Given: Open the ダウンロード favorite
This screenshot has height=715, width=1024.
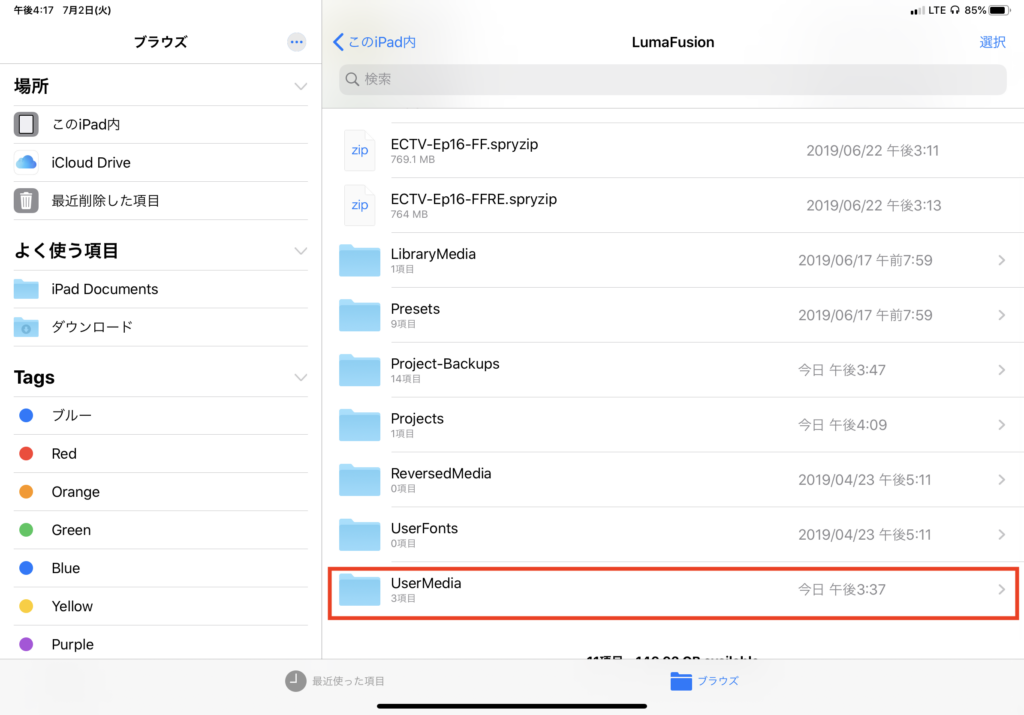Looking at the screenshot, I should click(161, 326).
